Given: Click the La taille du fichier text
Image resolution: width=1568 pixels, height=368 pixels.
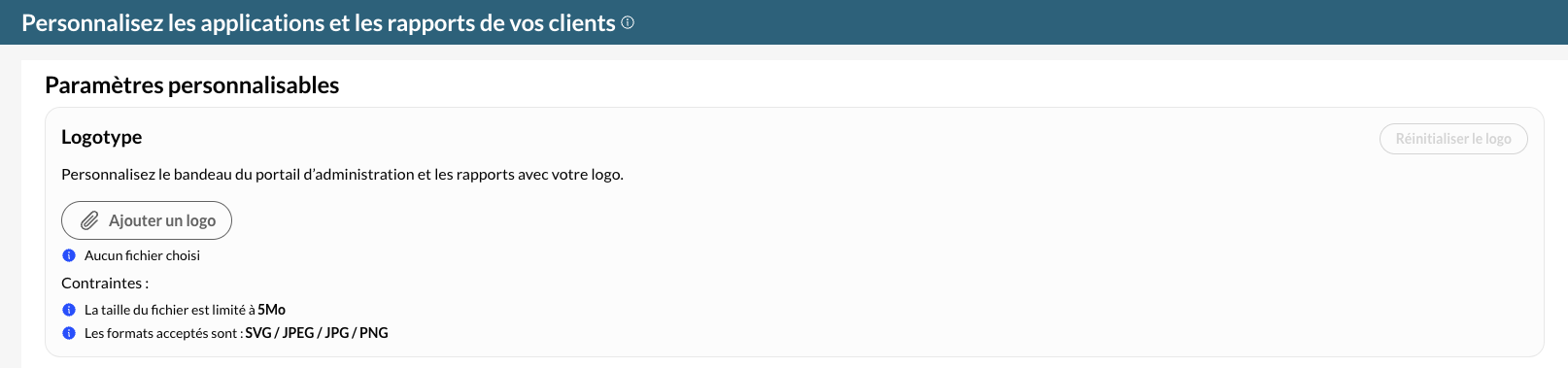Looking at the screenshot, I should [x=170, y=310].
